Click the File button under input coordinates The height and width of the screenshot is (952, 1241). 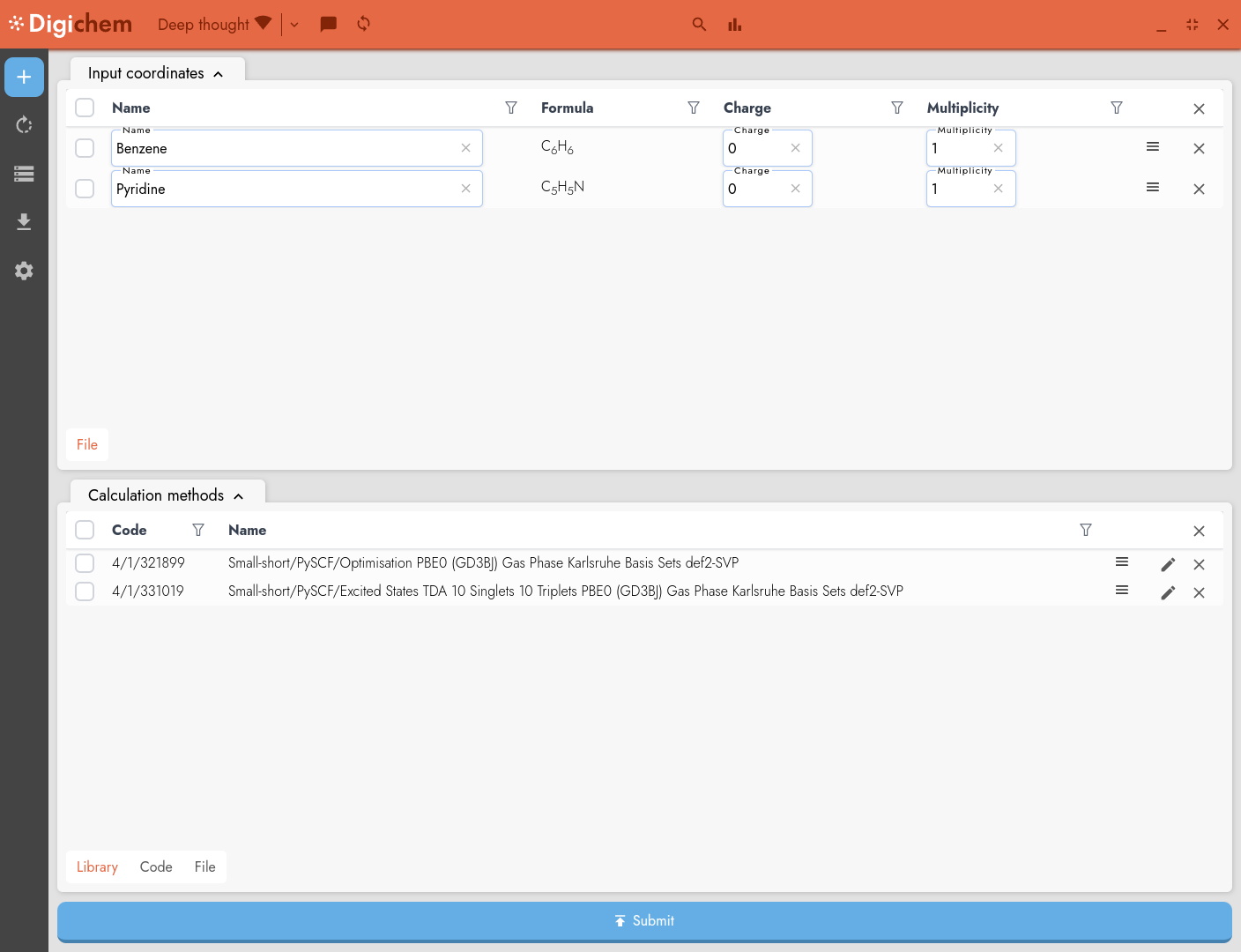point(87,445)
